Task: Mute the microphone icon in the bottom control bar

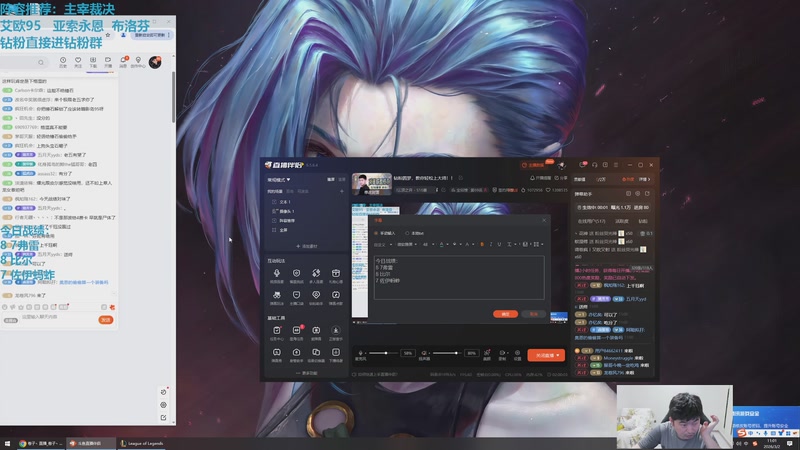Action: 361,353
